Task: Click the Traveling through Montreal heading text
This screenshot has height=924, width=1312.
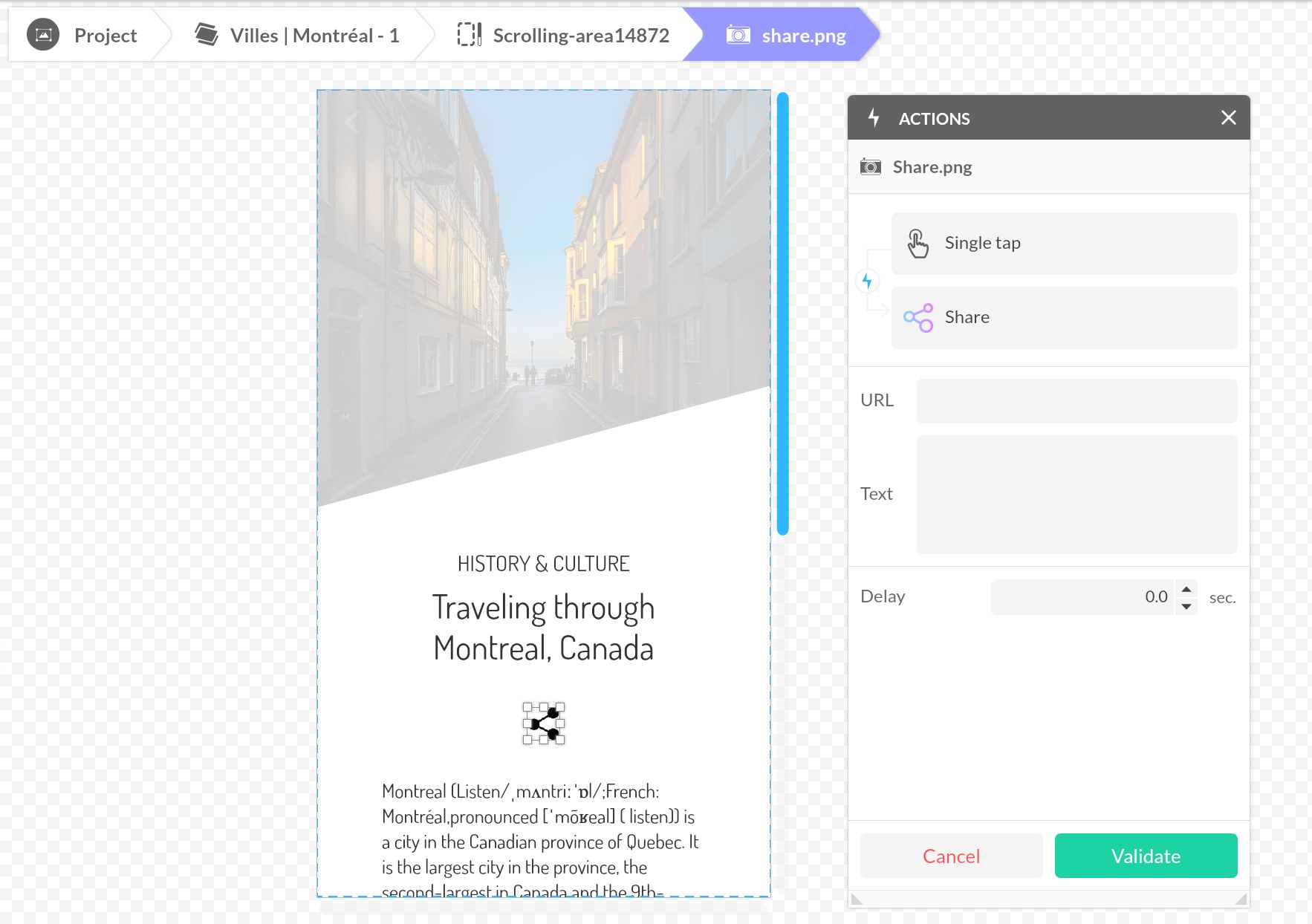Action: click(544, 628)
